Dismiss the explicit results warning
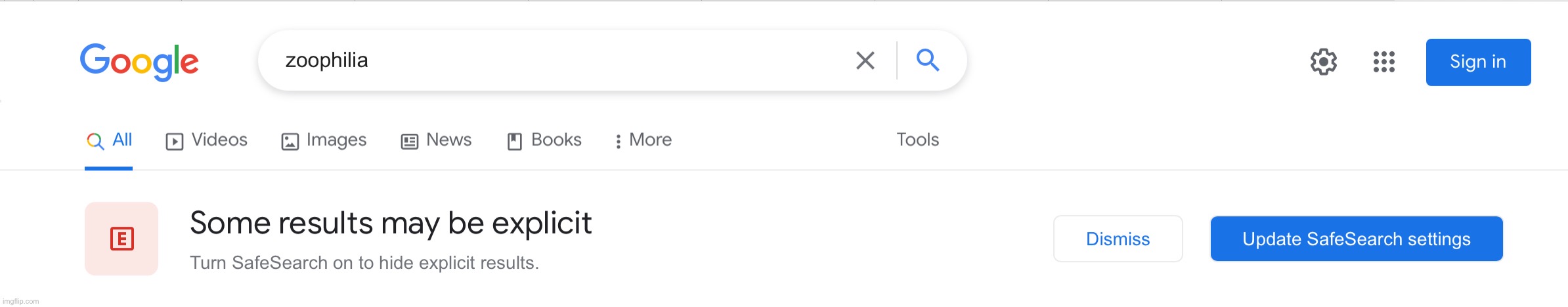1568x307 pixels. [x=1118, y=239]
